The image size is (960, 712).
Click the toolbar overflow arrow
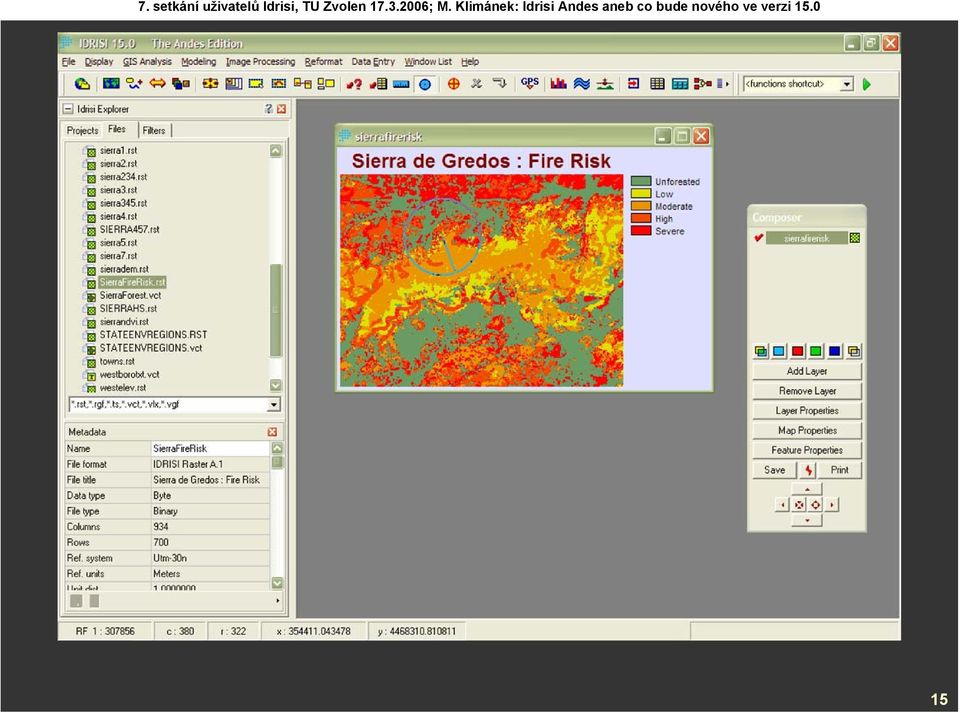coord(727,84)
